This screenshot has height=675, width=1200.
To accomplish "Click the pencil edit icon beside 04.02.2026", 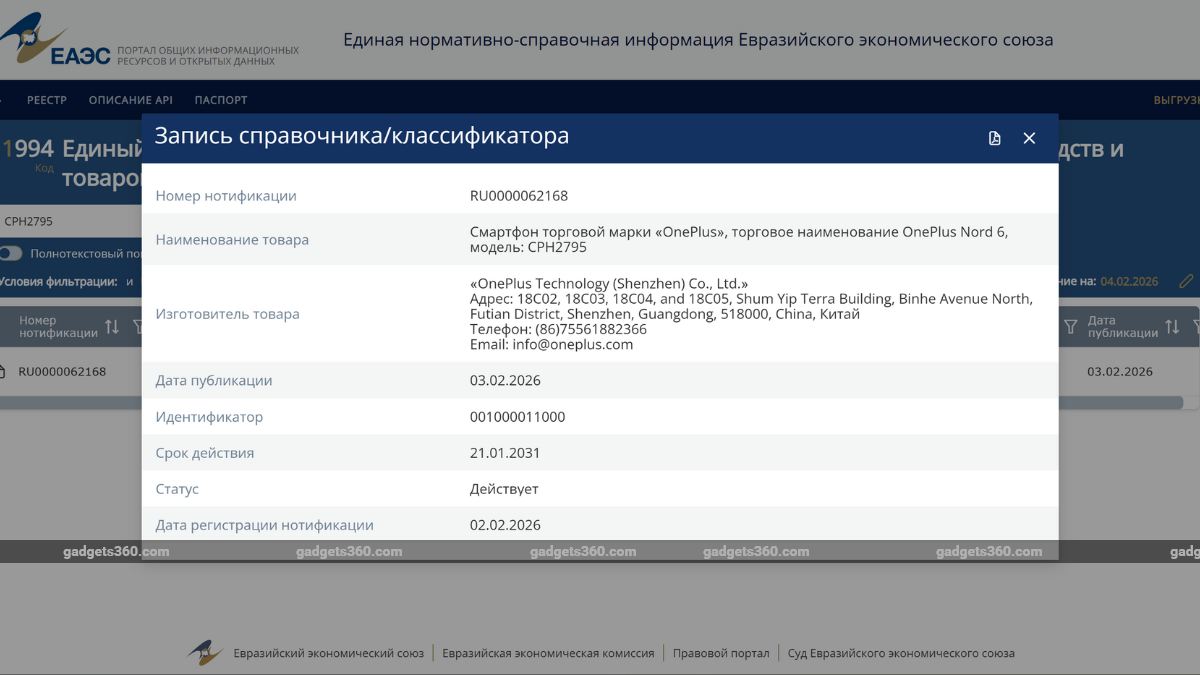I will coord(1186,281).
